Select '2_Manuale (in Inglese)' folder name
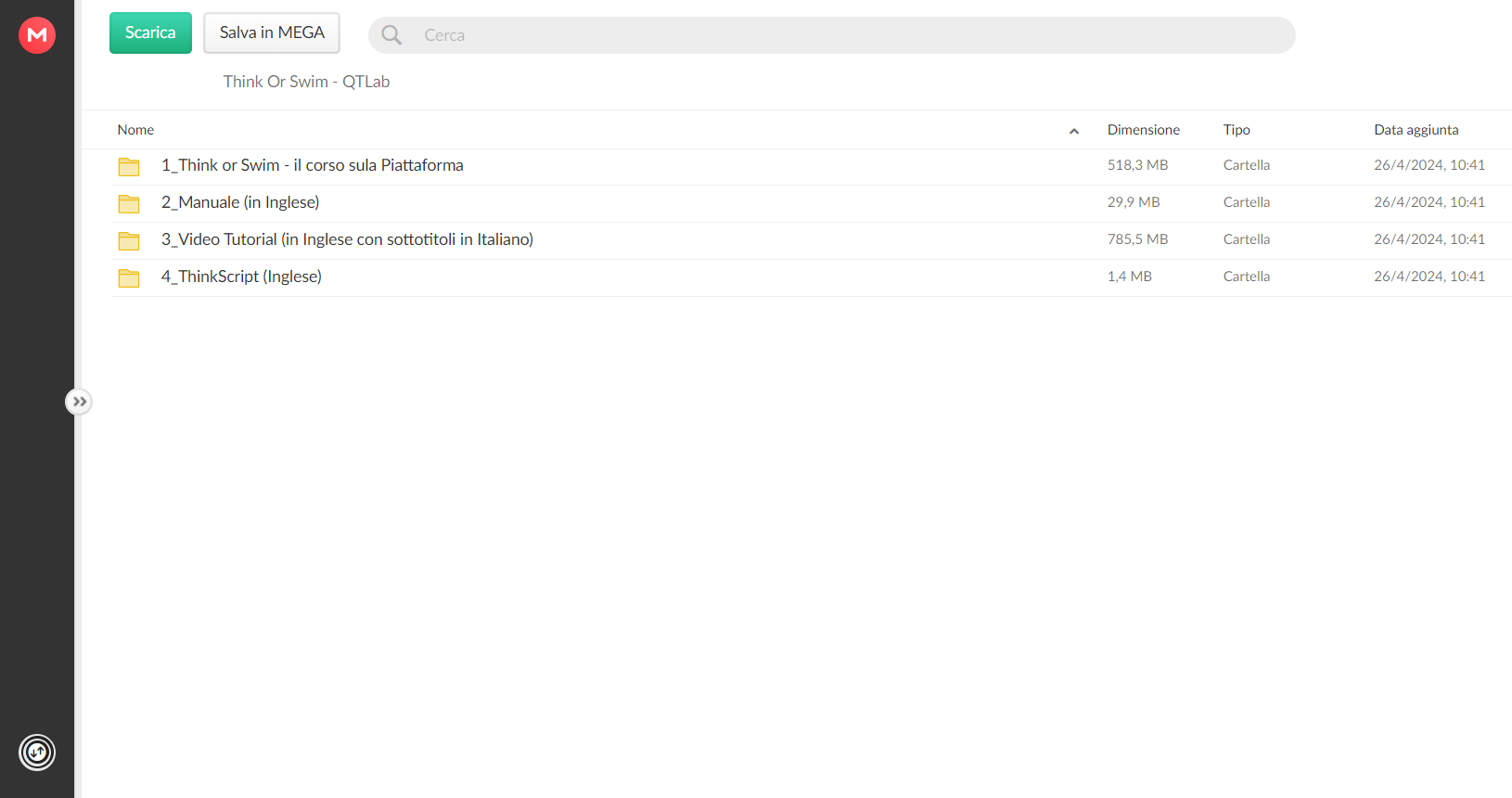 click(x=240, y=202)
